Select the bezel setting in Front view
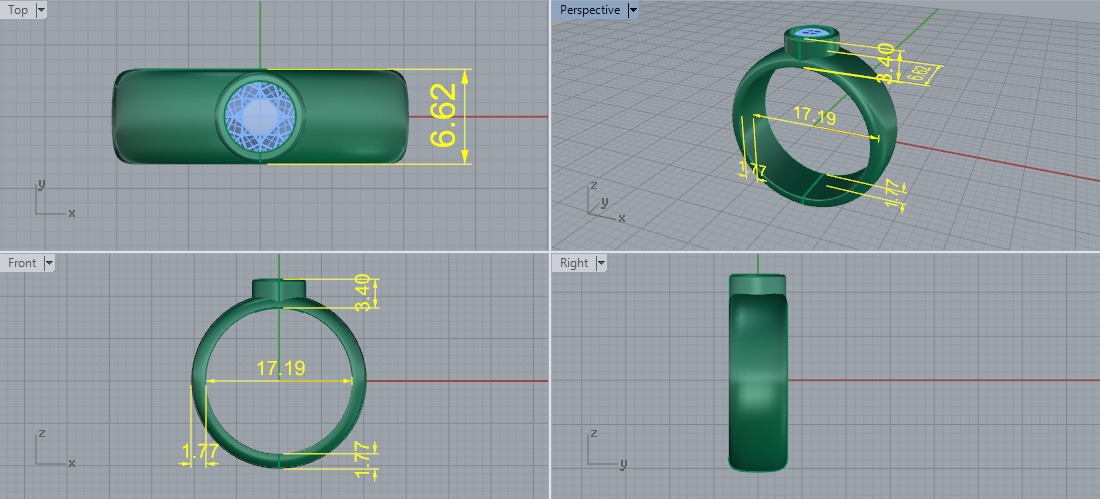 coord(279,289)
